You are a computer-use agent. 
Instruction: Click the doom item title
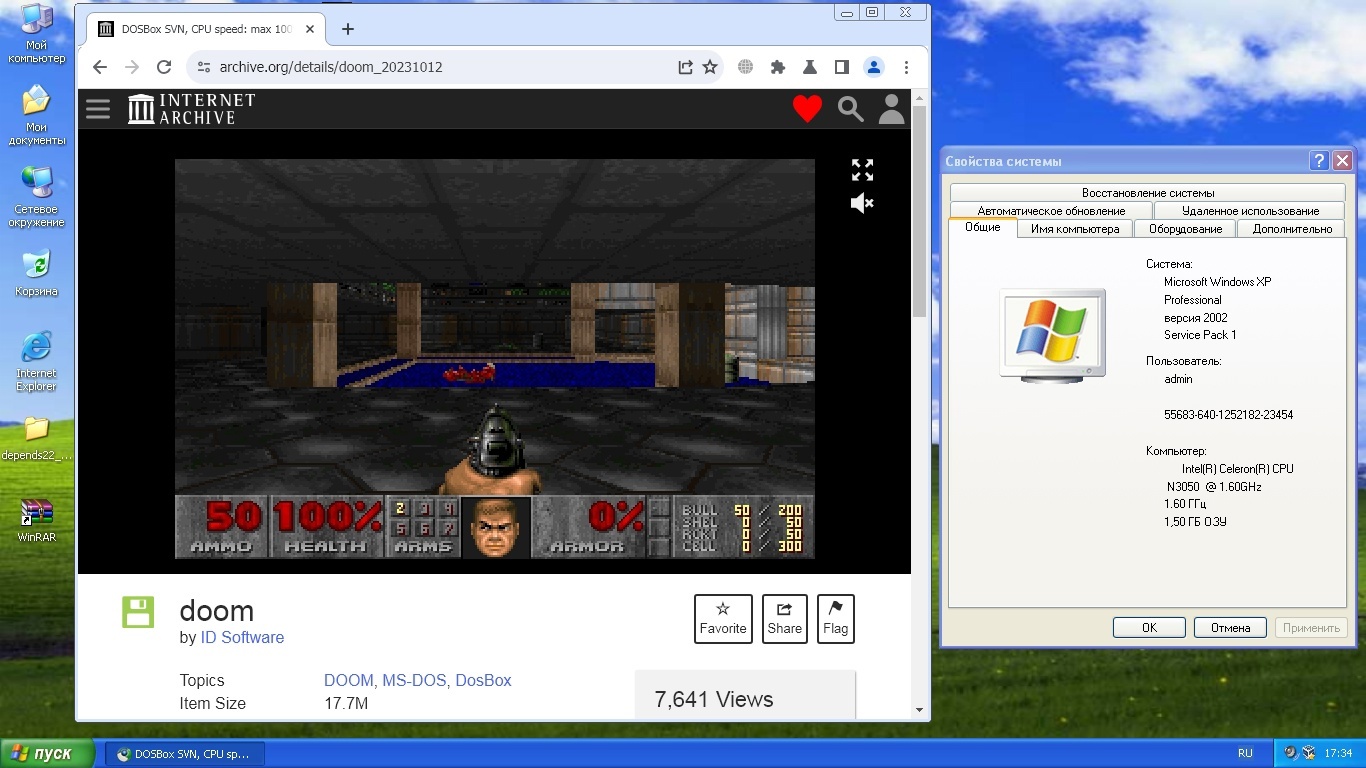pyautogui.click(x=216, y=610)
